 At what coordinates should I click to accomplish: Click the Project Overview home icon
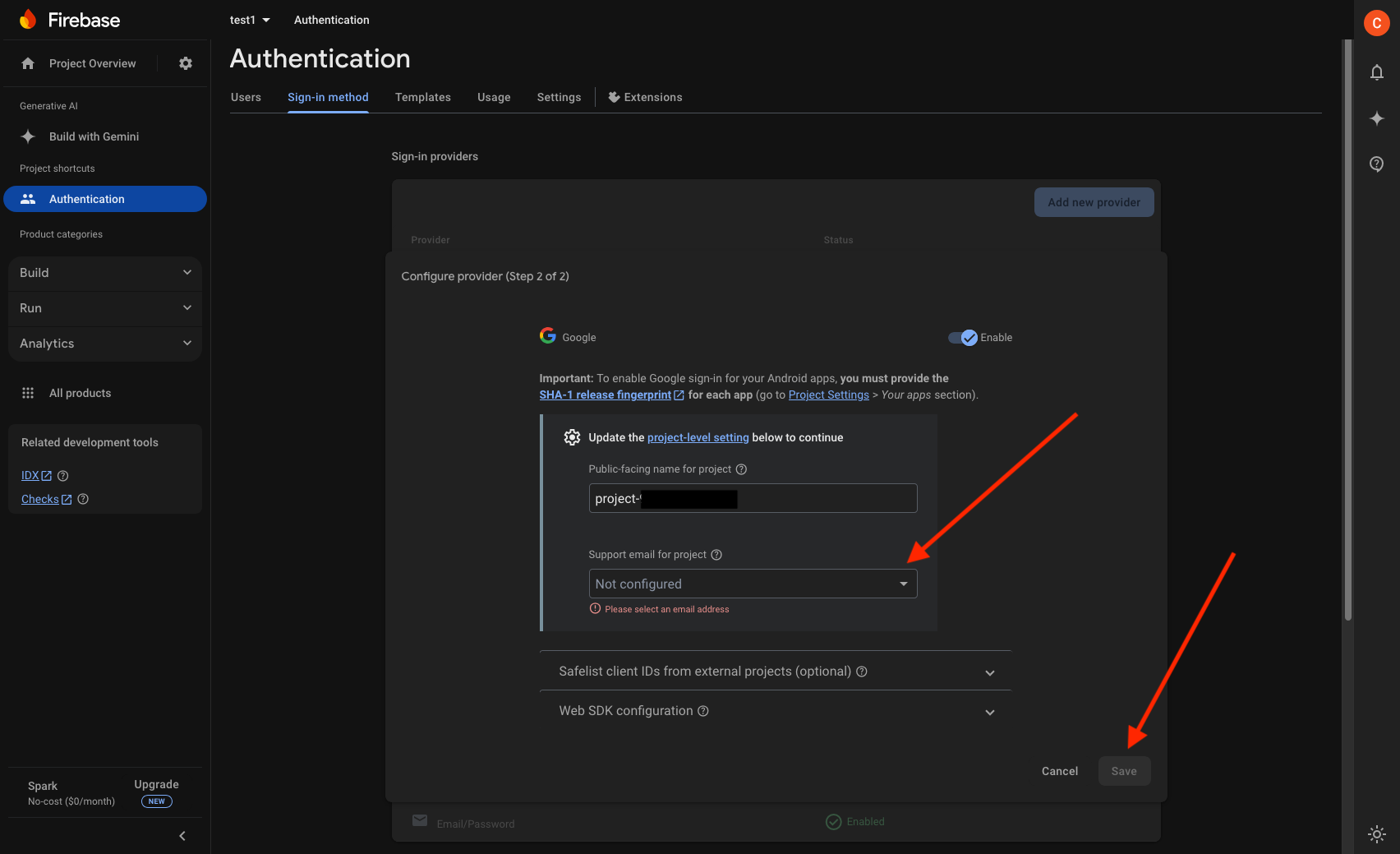tap(28, 63)
